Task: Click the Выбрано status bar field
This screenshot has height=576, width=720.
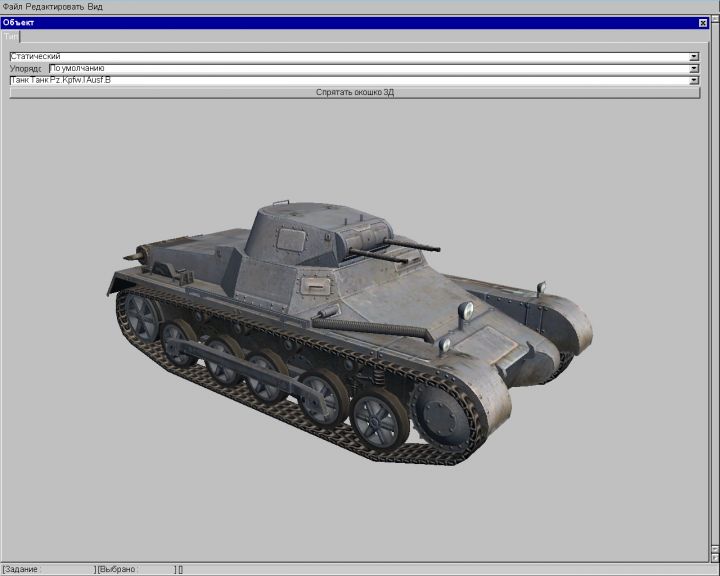Action: coord(135,569)
